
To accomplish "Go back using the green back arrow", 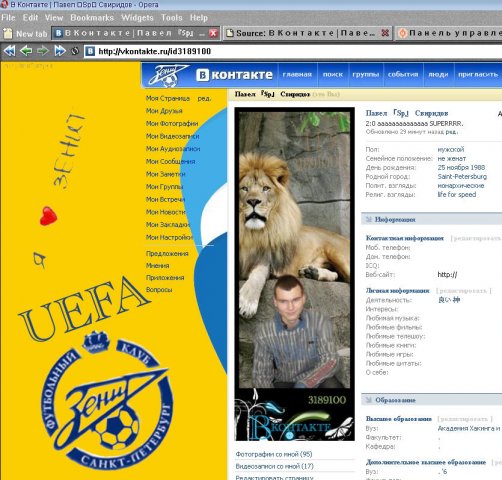I will coord(26,51).
